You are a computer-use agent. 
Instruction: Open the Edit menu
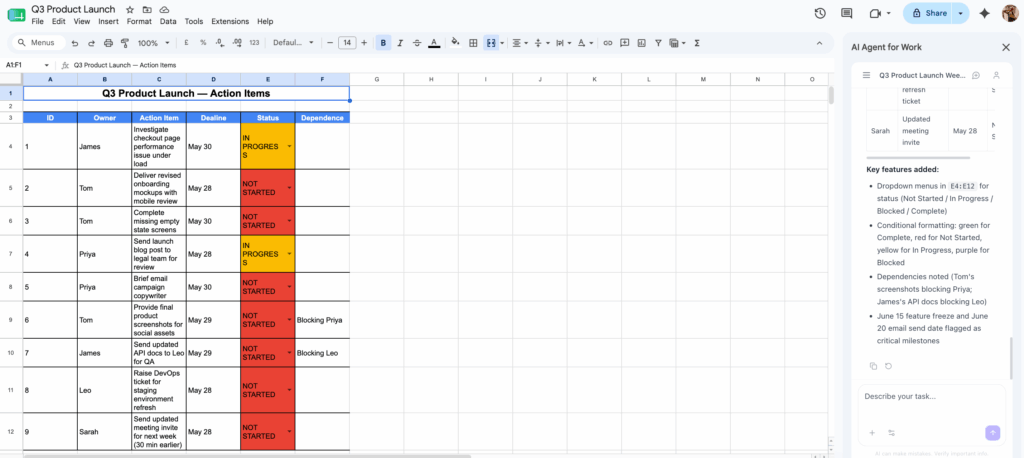coord(59,22)
